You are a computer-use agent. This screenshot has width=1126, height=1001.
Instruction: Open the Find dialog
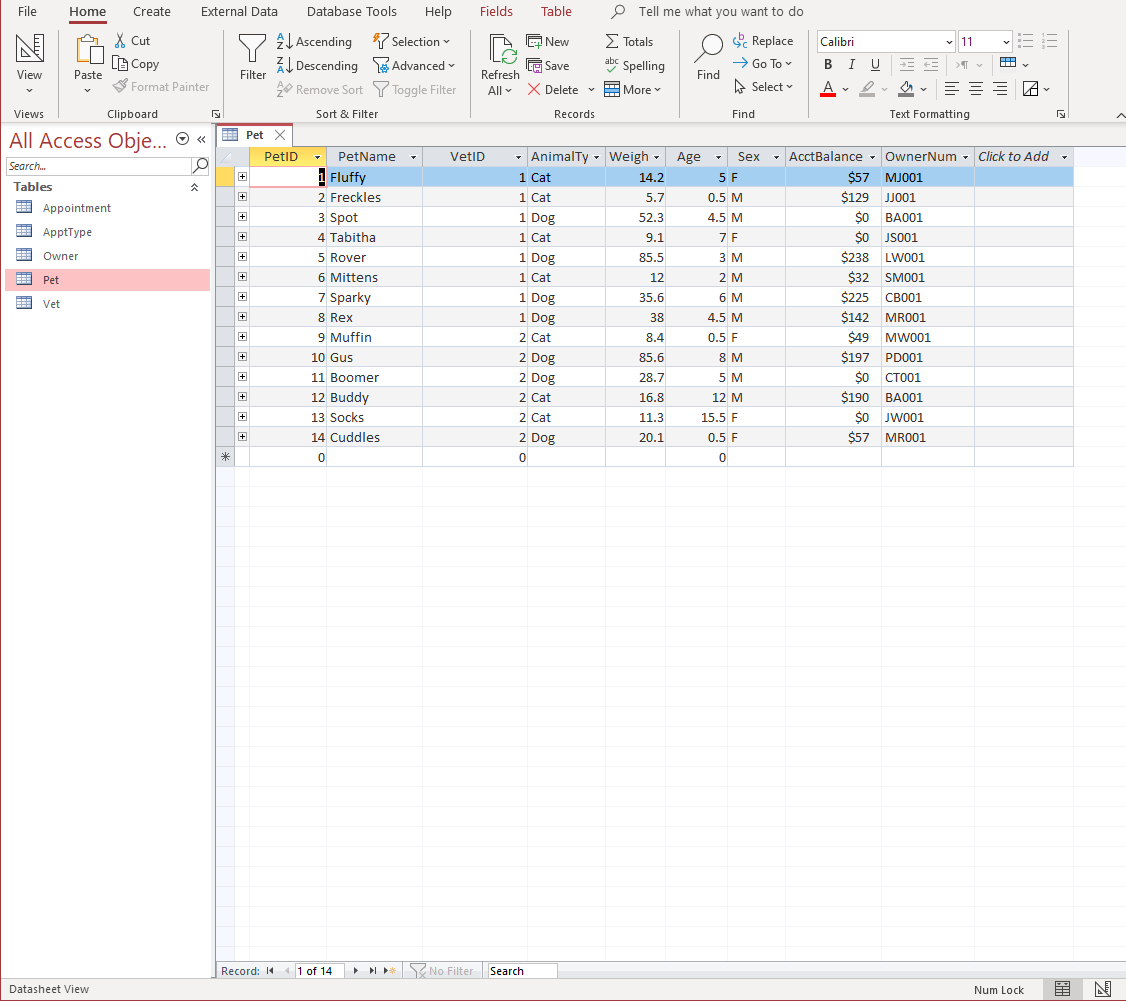[x=708, y=62]
